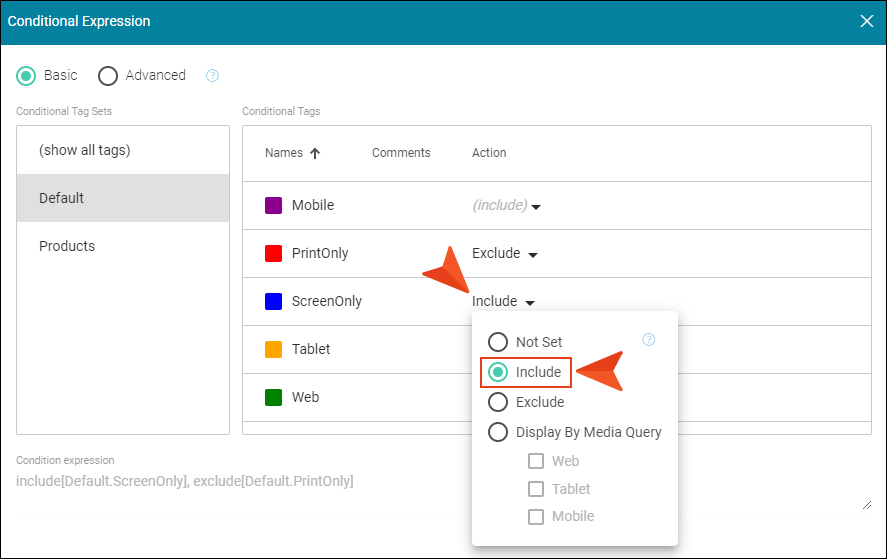Open help icon in the action popup
Screen dimensions: 887x559
click(648, 339)
